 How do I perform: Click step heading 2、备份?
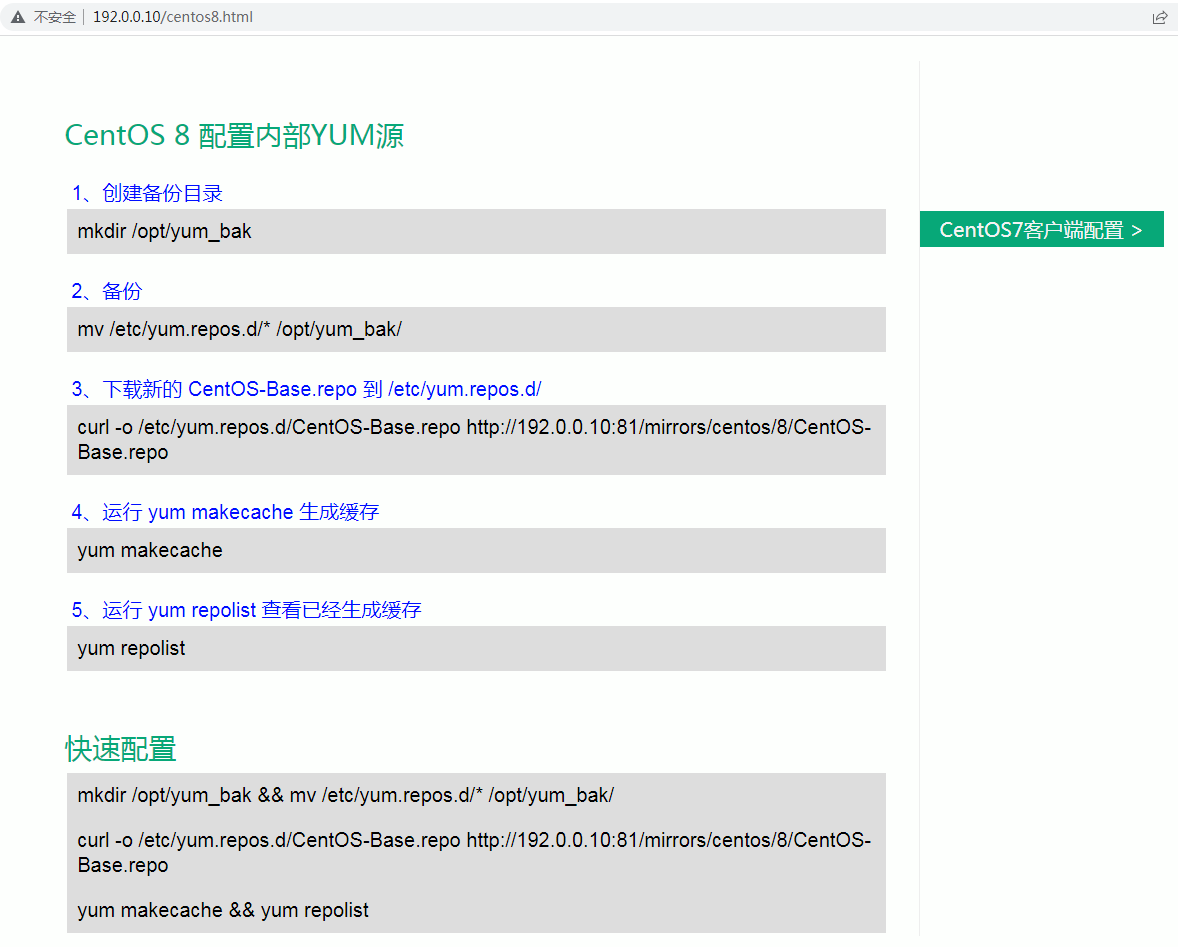pos(107,291)
